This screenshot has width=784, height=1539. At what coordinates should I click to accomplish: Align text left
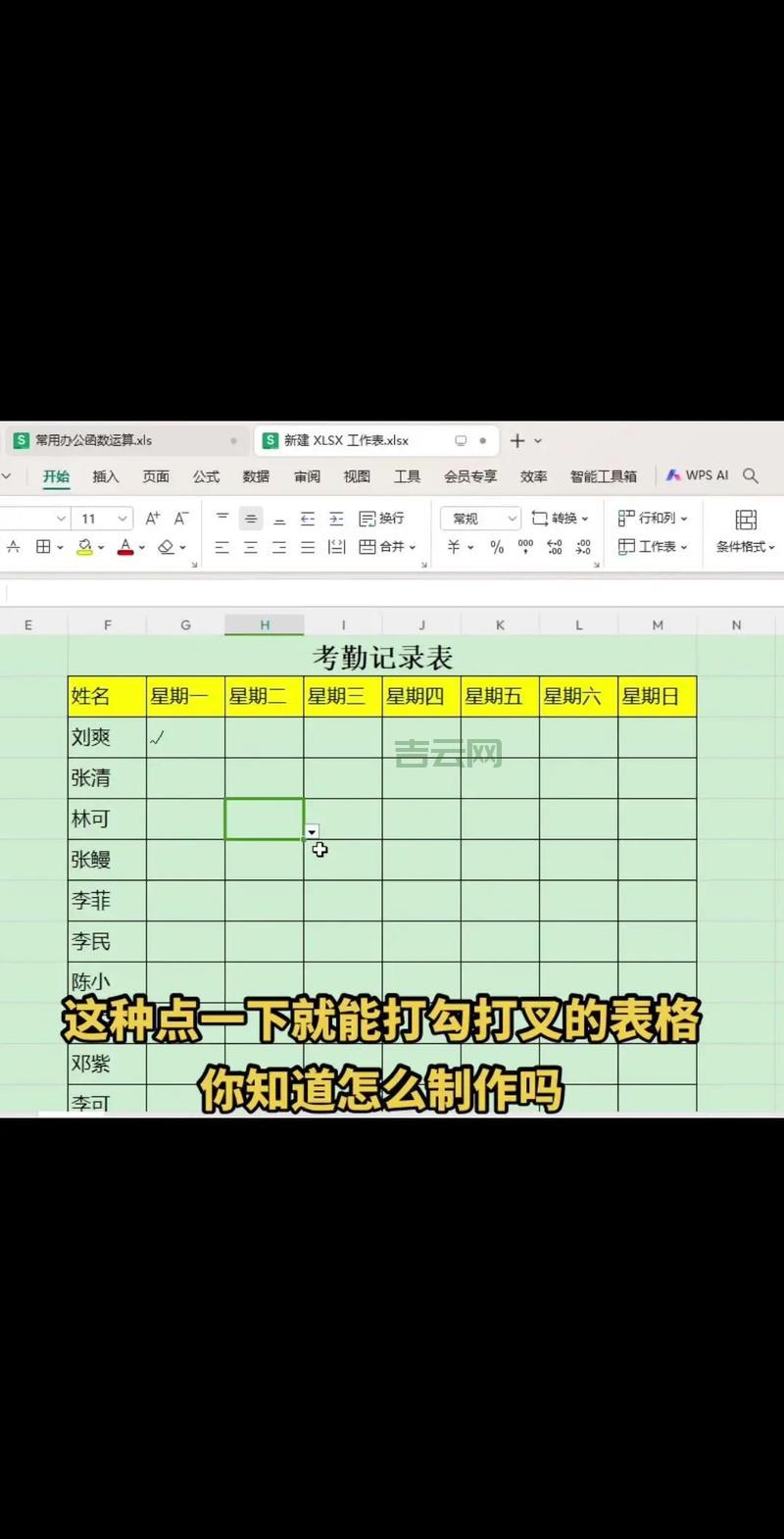[x=222, y=547]
